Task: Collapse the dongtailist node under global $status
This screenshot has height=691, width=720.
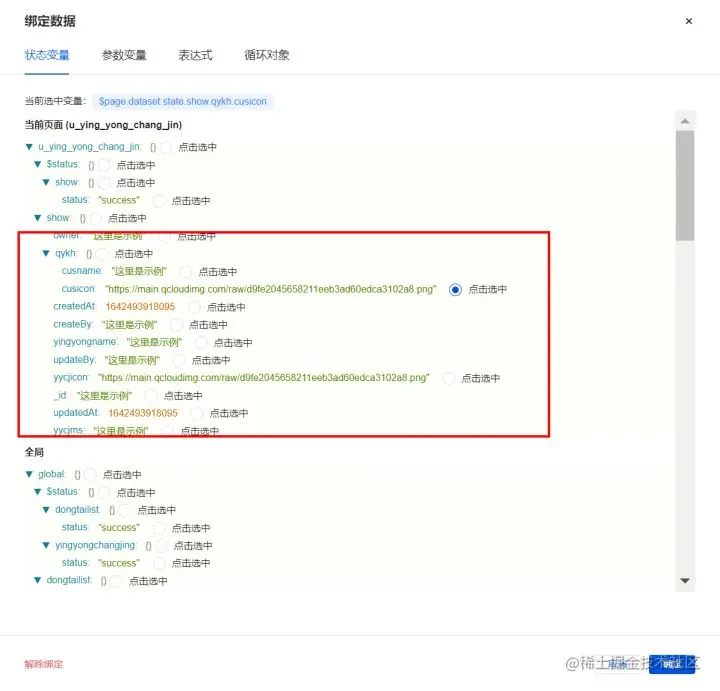Action: [x=46, y=510]
